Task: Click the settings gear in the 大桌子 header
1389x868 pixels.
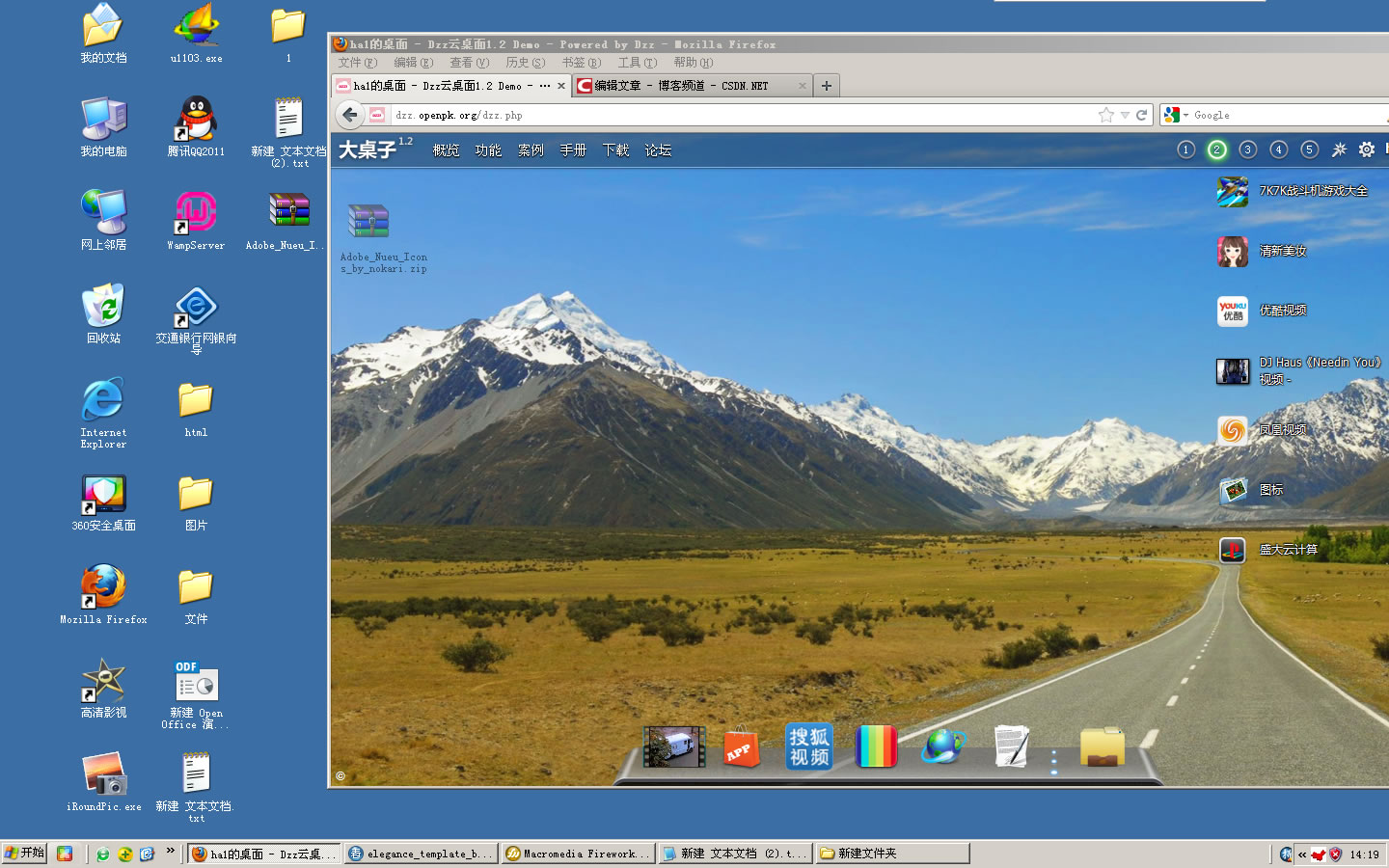Action: coord(1367,149)
